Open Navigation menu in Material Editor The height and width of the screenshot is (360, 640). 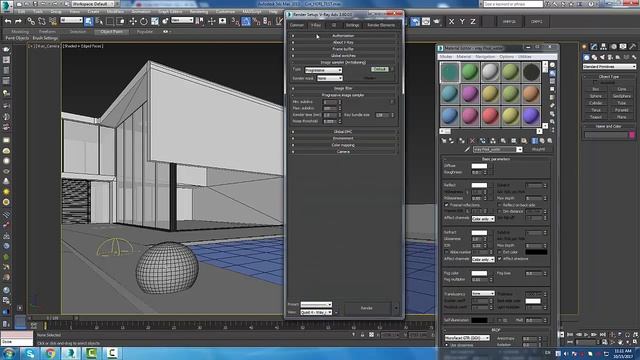pos(485,57)
